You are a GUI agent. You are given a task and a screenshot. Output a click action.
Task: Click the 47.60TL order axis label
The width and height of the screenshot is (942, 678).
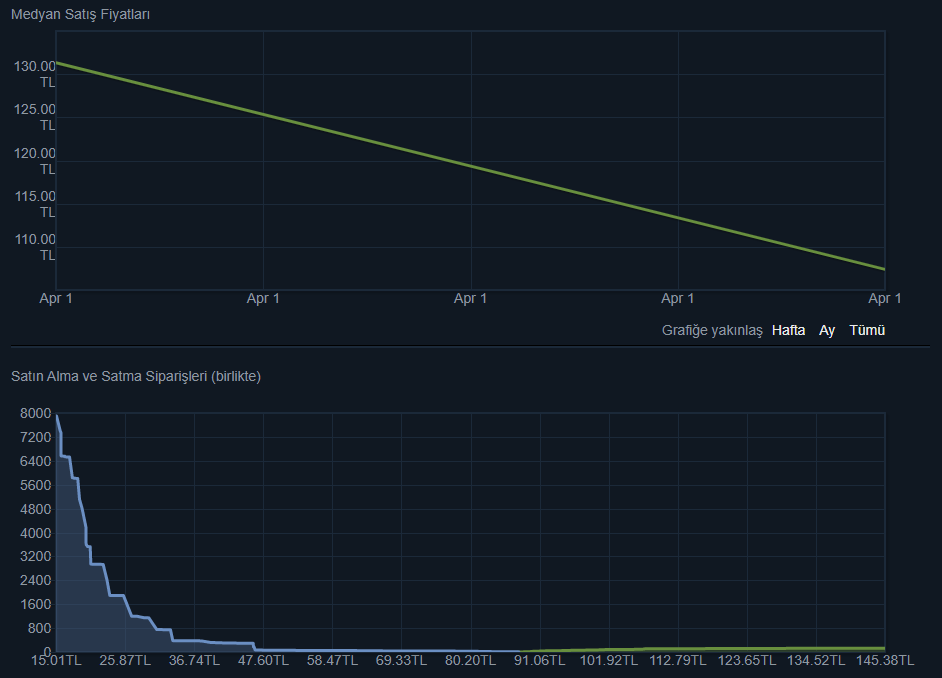263,661
